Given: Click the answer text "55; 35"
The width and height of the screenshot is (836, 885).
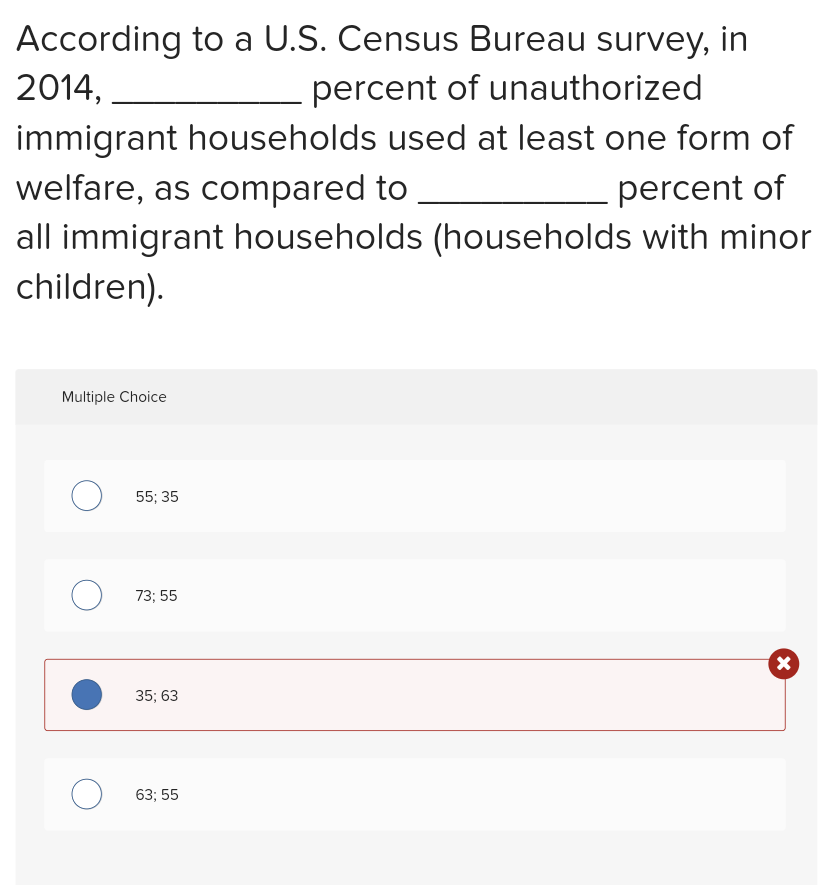Looking at the screenshot, I should 157,496.
